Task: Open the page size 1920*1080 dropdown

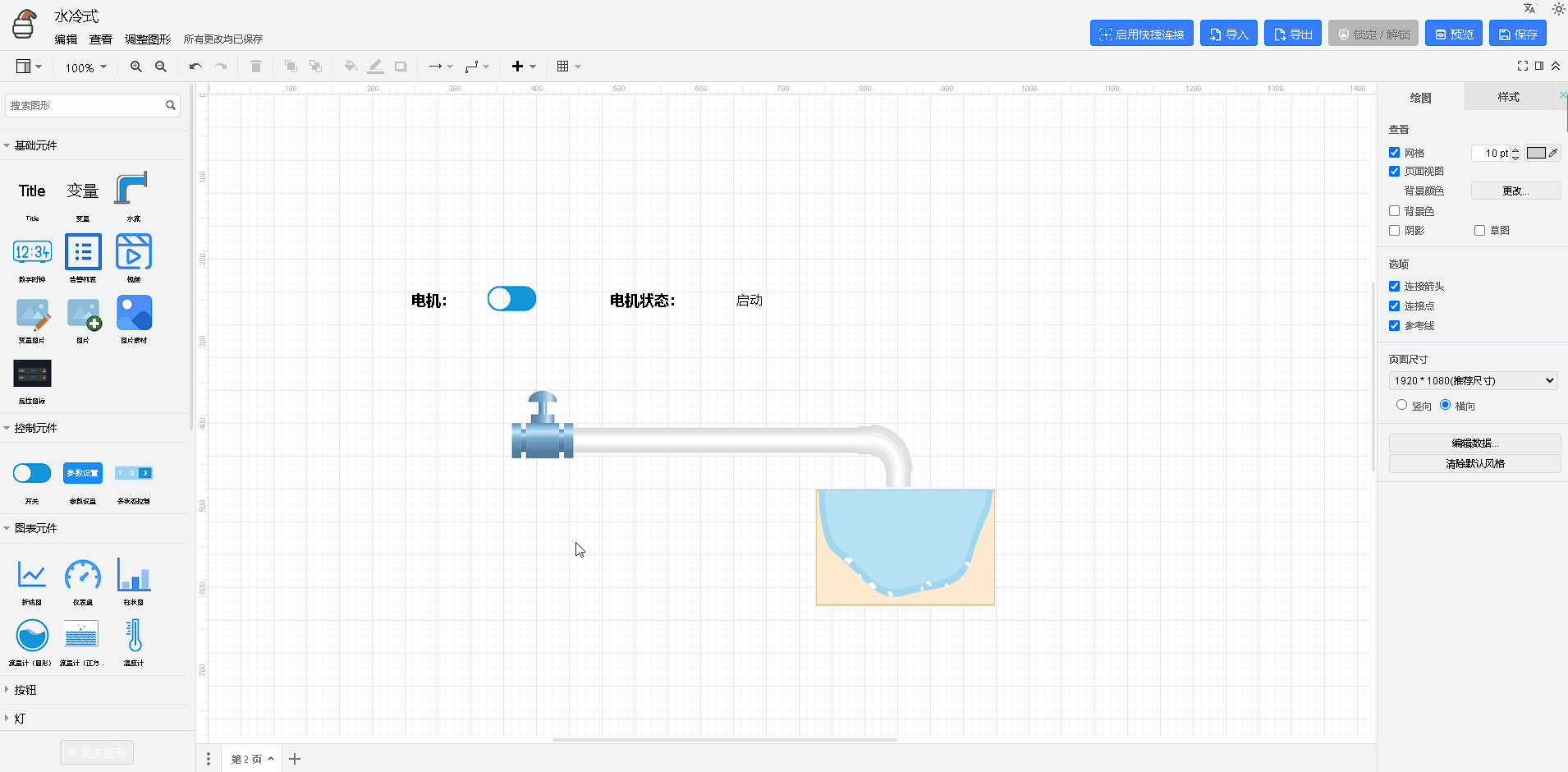Action: point(1474,381)
